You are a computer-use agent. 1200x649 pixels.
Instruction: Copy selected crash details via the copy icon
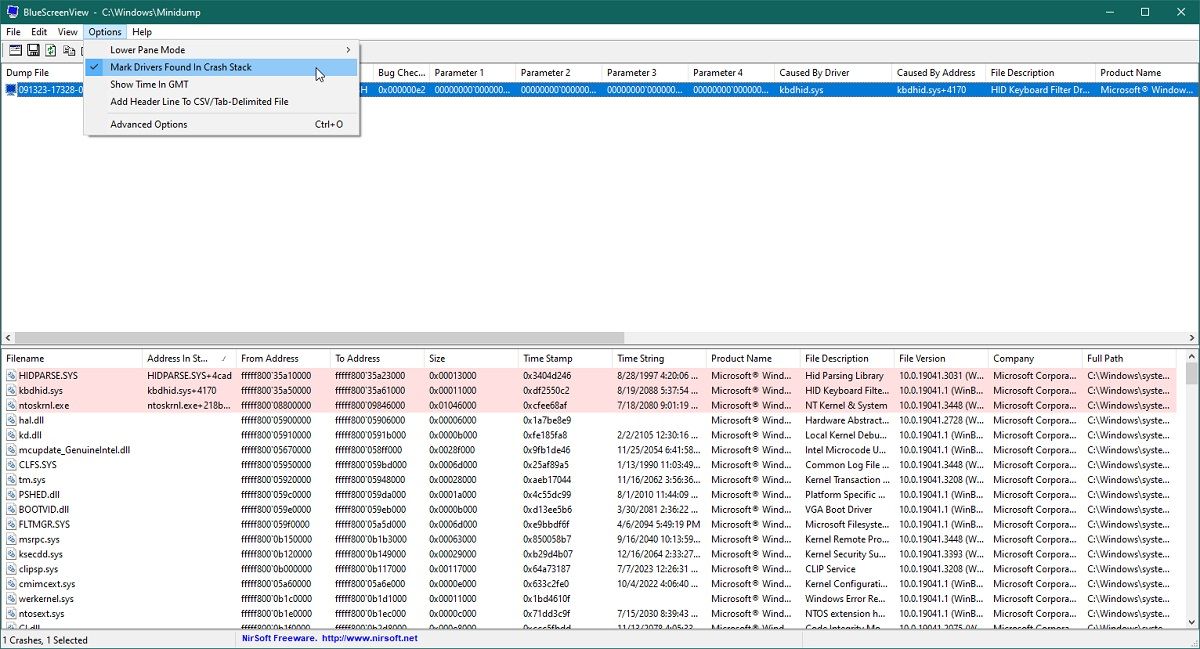click(x=68, y=50)
